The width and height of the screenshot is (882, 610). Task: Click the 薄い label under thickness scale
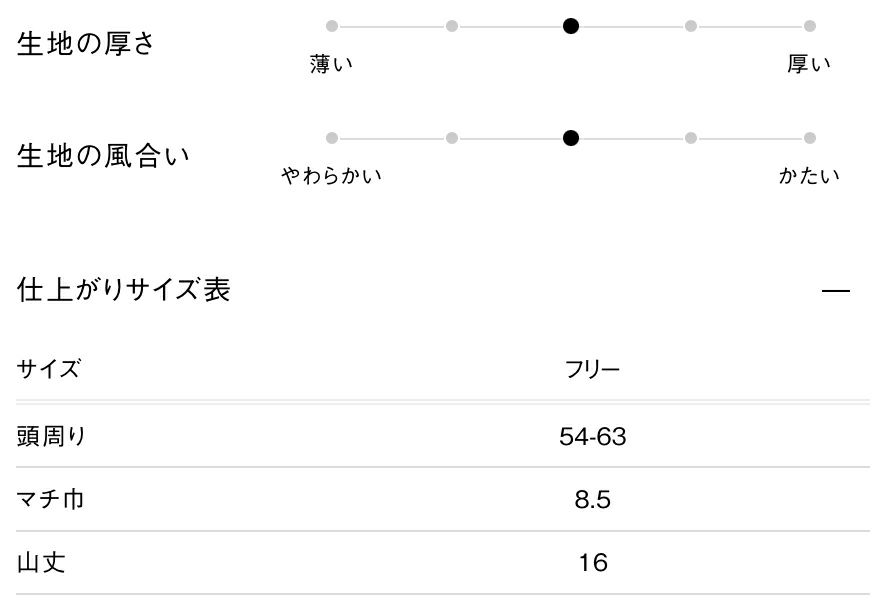pyautogui.click(x=332, y=65)
